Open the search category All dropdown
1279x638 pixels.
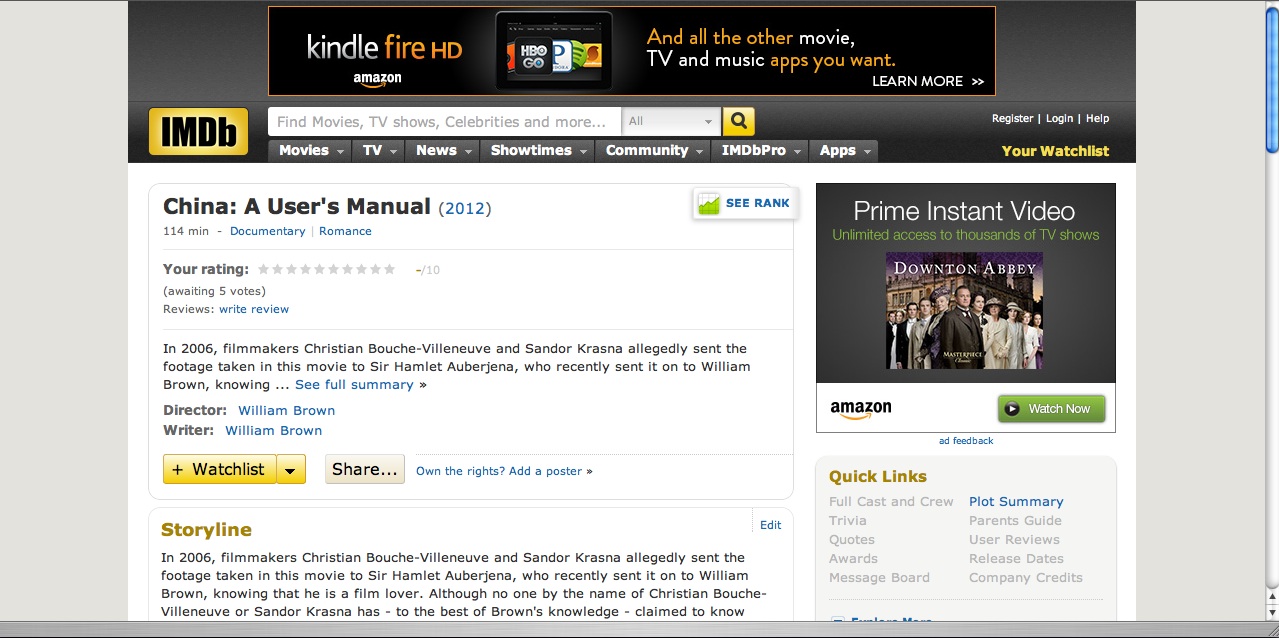(x=670, y=121)
